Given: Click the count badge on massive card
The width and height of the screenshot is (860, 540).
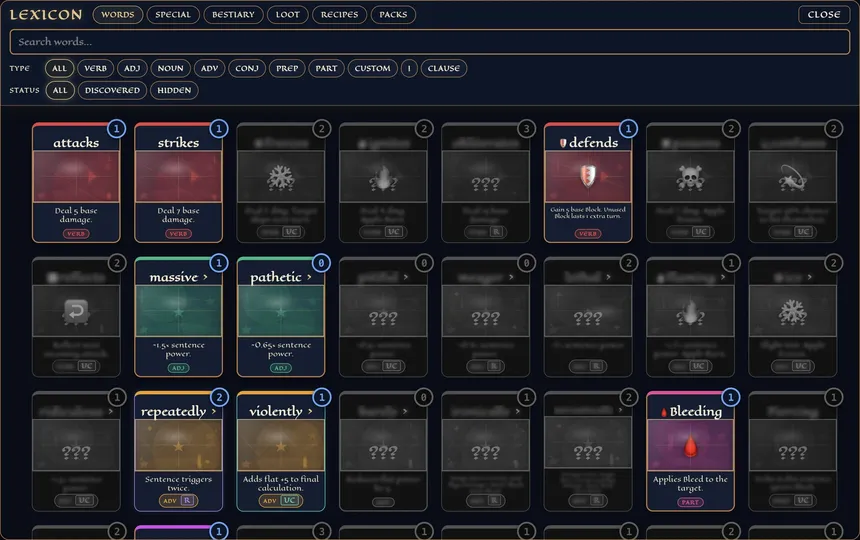Looking at the screenshot, I should coord(218,263).
